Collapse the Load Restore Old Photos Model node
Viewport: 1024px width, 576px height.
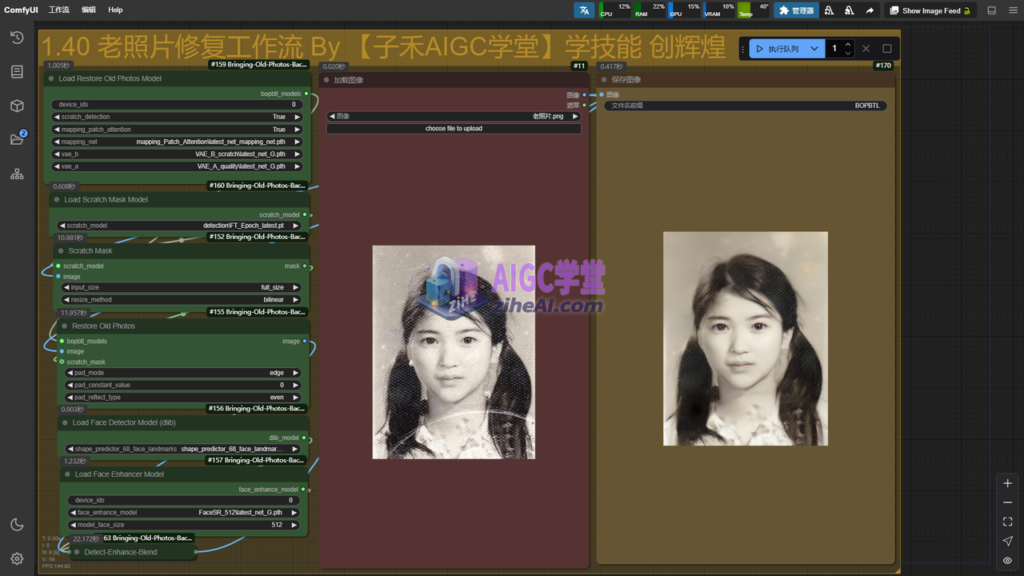(x=51, y=78)
